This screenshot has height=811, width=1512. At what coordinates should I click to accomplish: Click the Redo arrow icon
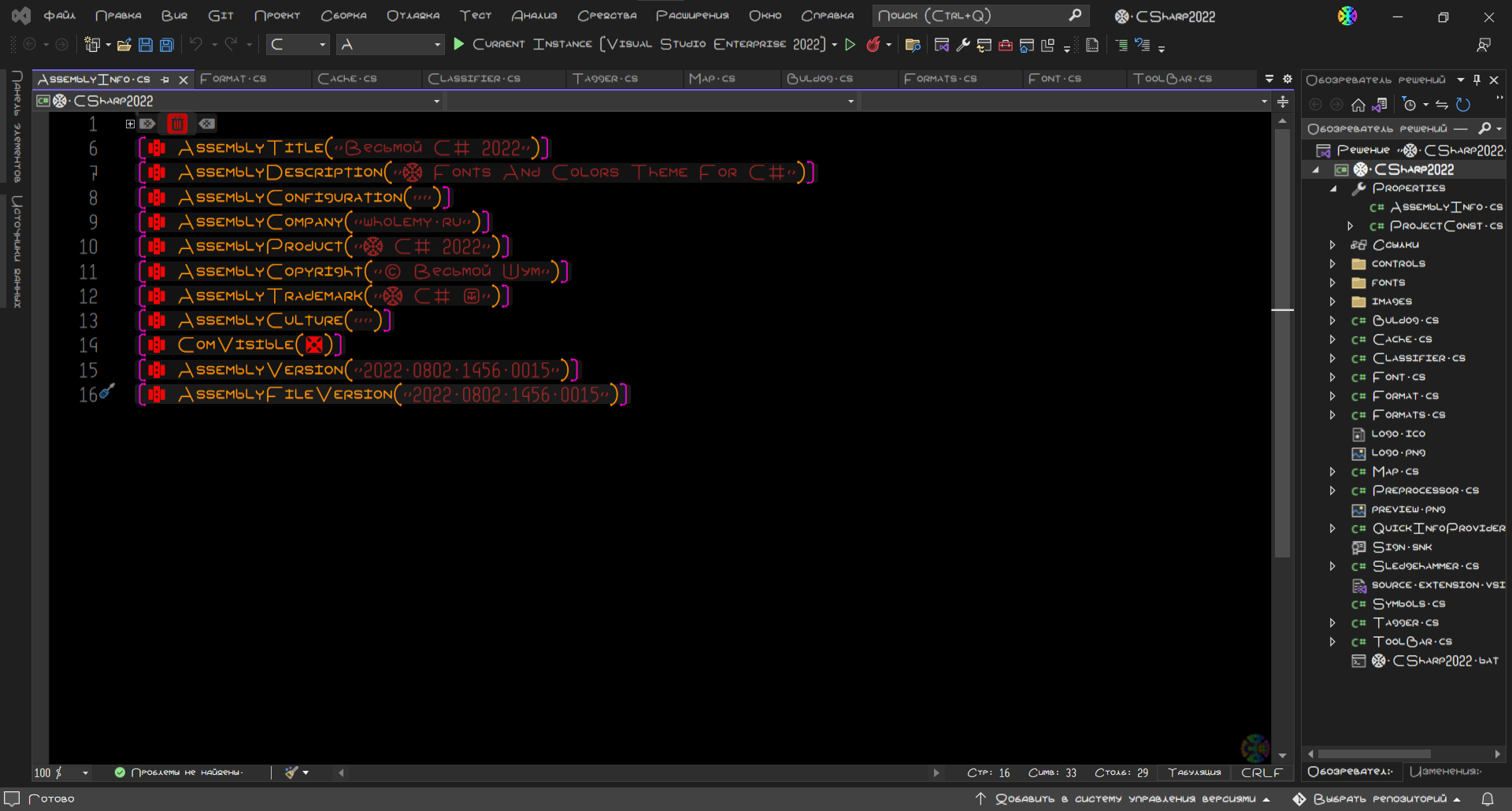point(231,44)
